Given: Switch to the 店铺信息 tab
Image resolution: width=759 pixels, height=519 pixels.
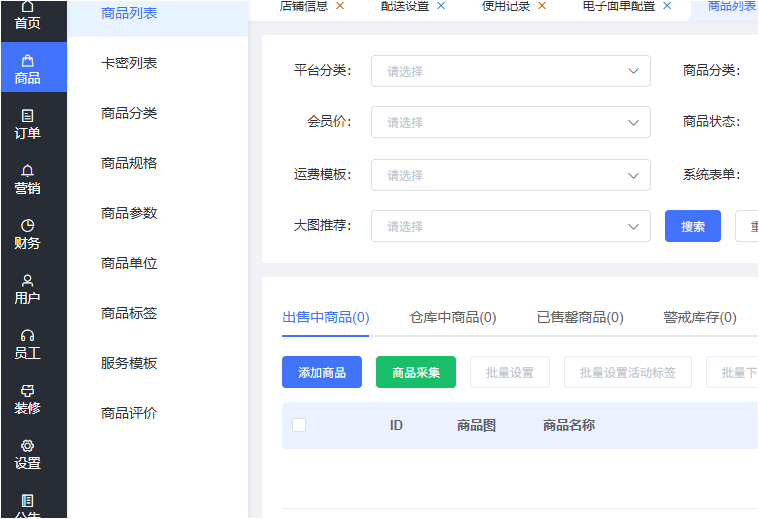Looking at the screenshot, I should (x=304, y=6).
